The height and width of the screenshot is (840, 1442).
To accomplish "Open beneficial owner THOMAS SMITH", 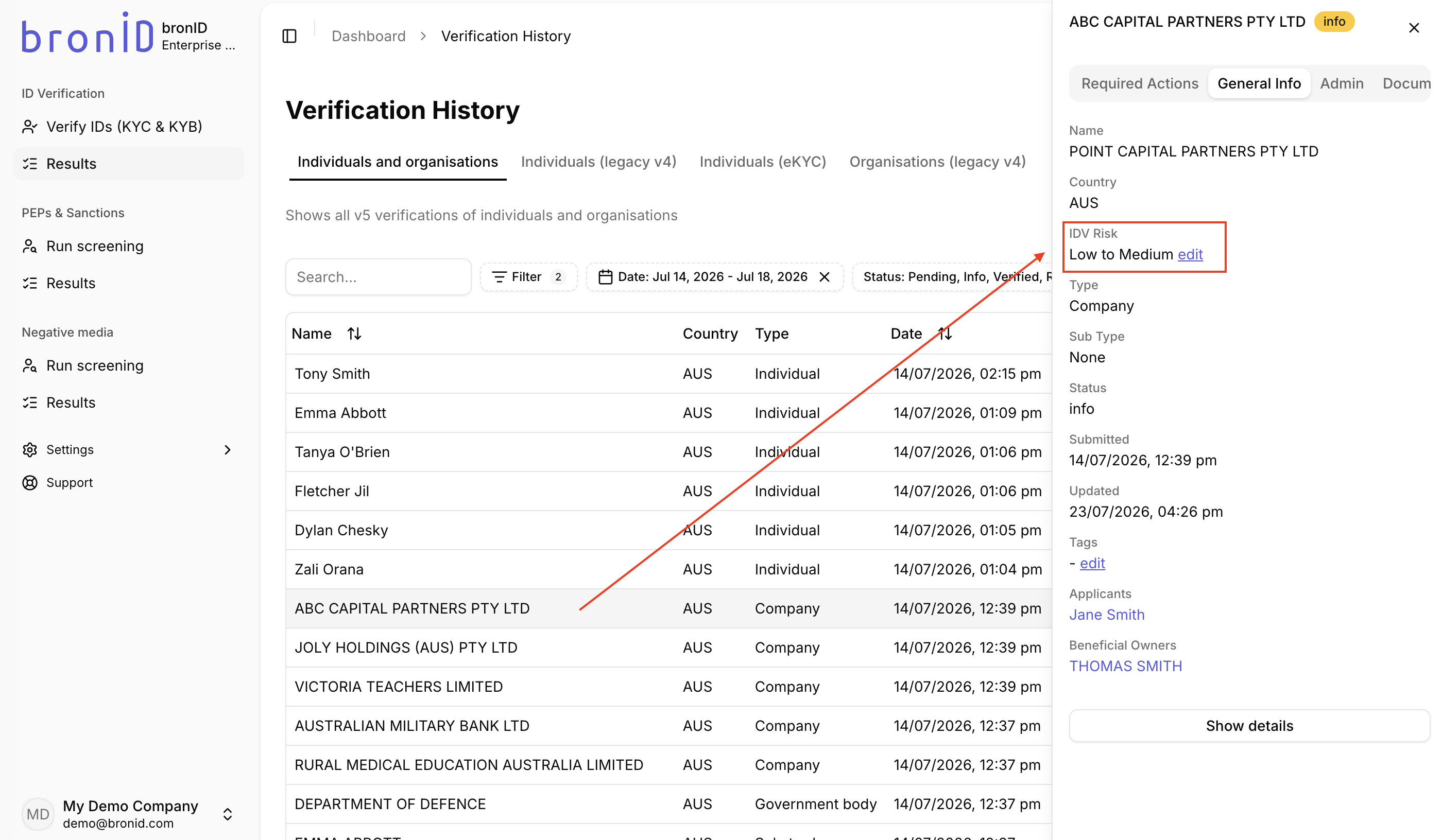I will 1126,666.
